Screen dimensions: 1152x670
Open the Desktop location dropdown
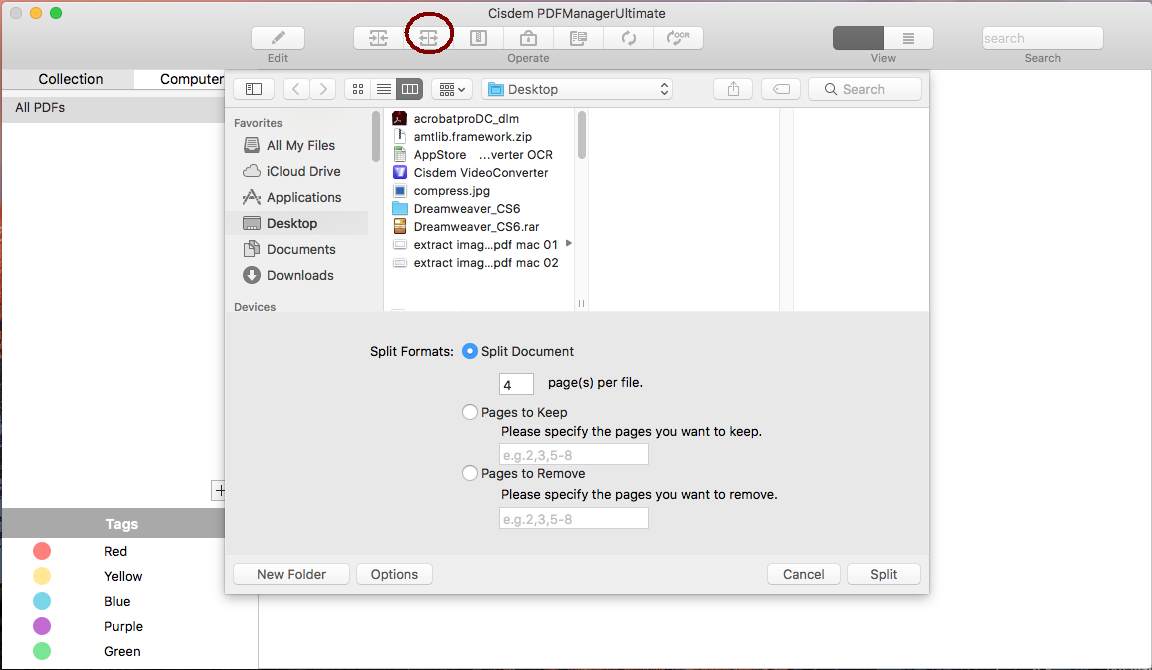pos(577,89)
